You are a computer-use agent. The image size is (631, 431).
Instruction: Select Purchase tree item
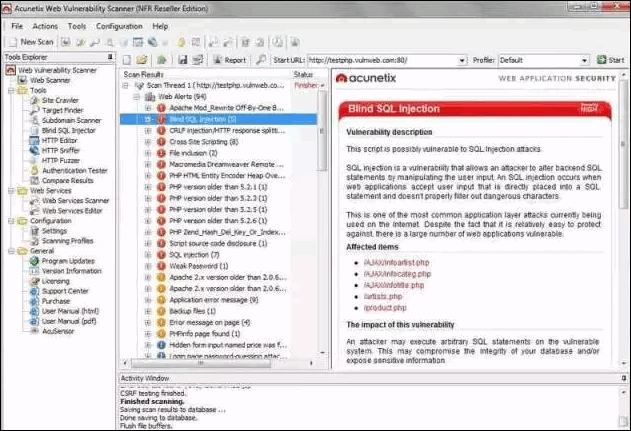tap(56, 301)
